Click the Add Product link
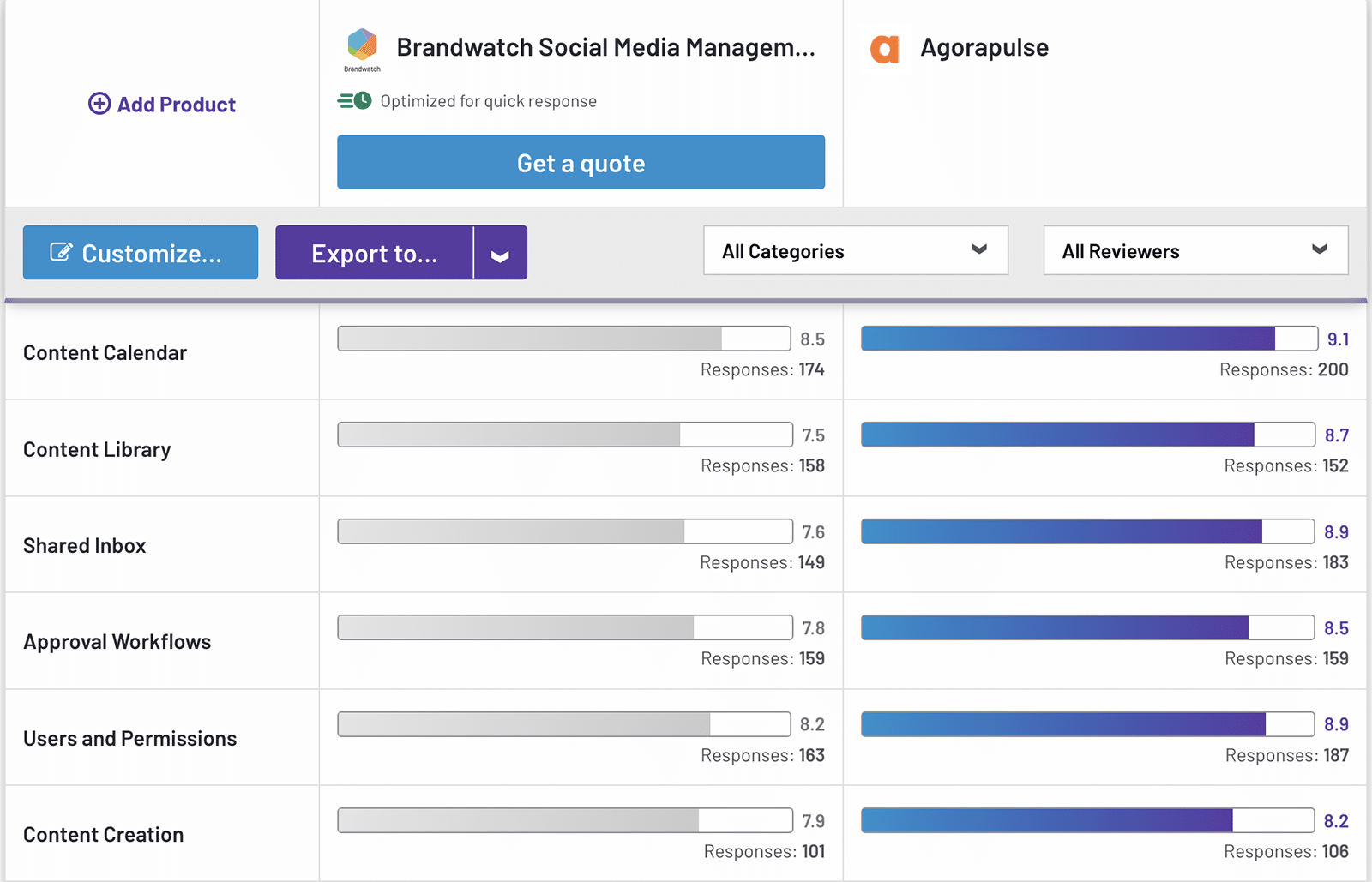 pos(176,105)
